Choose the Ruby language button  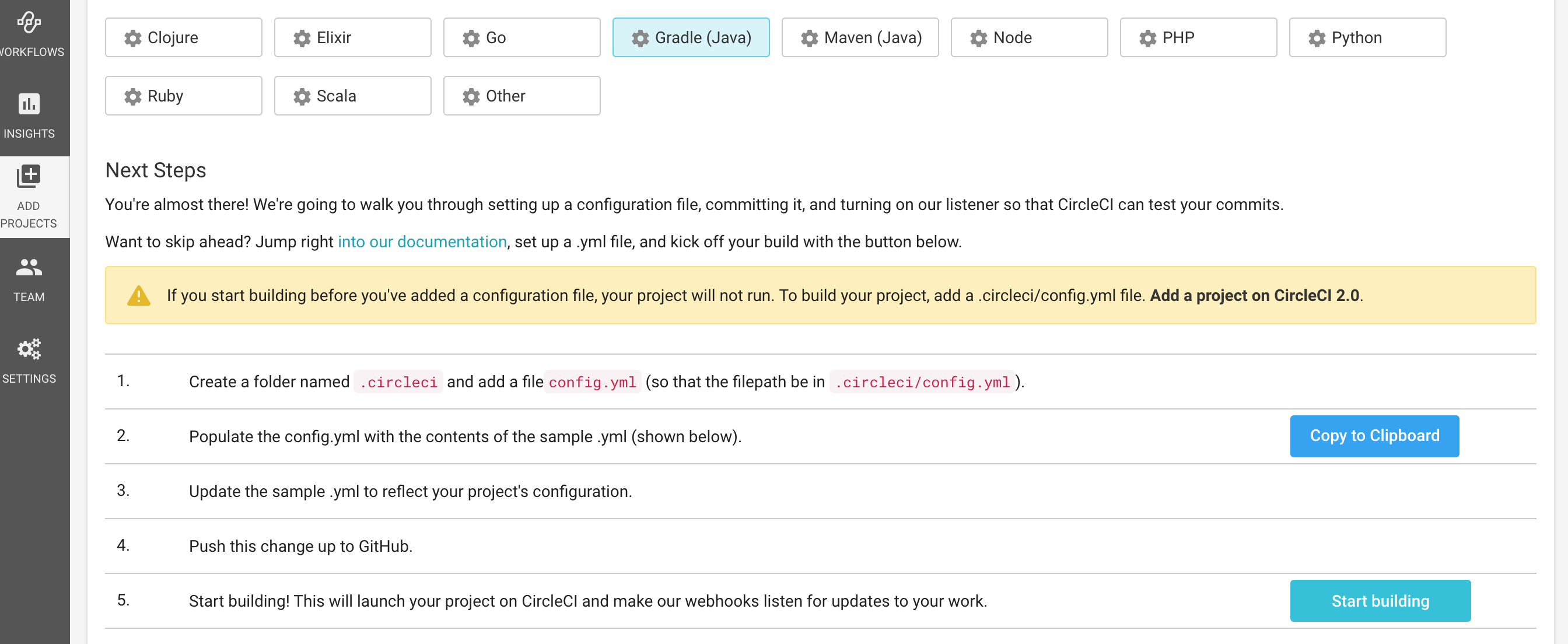183,96
